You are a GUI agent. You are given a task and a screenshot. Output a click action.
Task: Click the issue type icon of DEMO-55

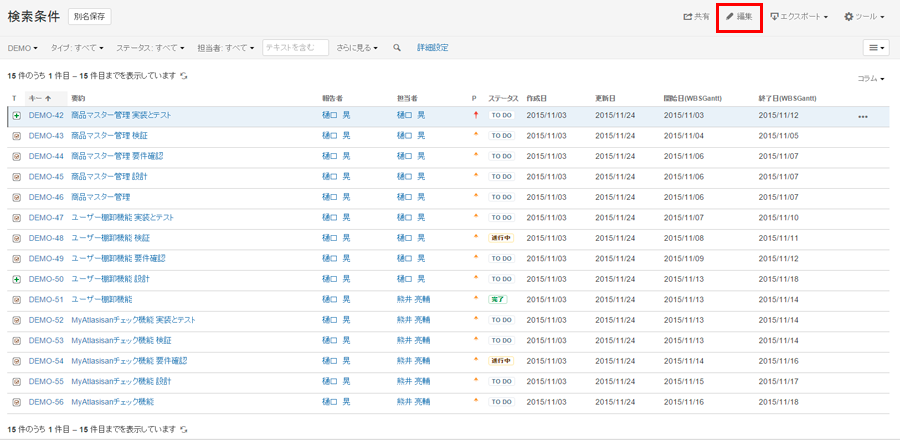tap(17, 381)
